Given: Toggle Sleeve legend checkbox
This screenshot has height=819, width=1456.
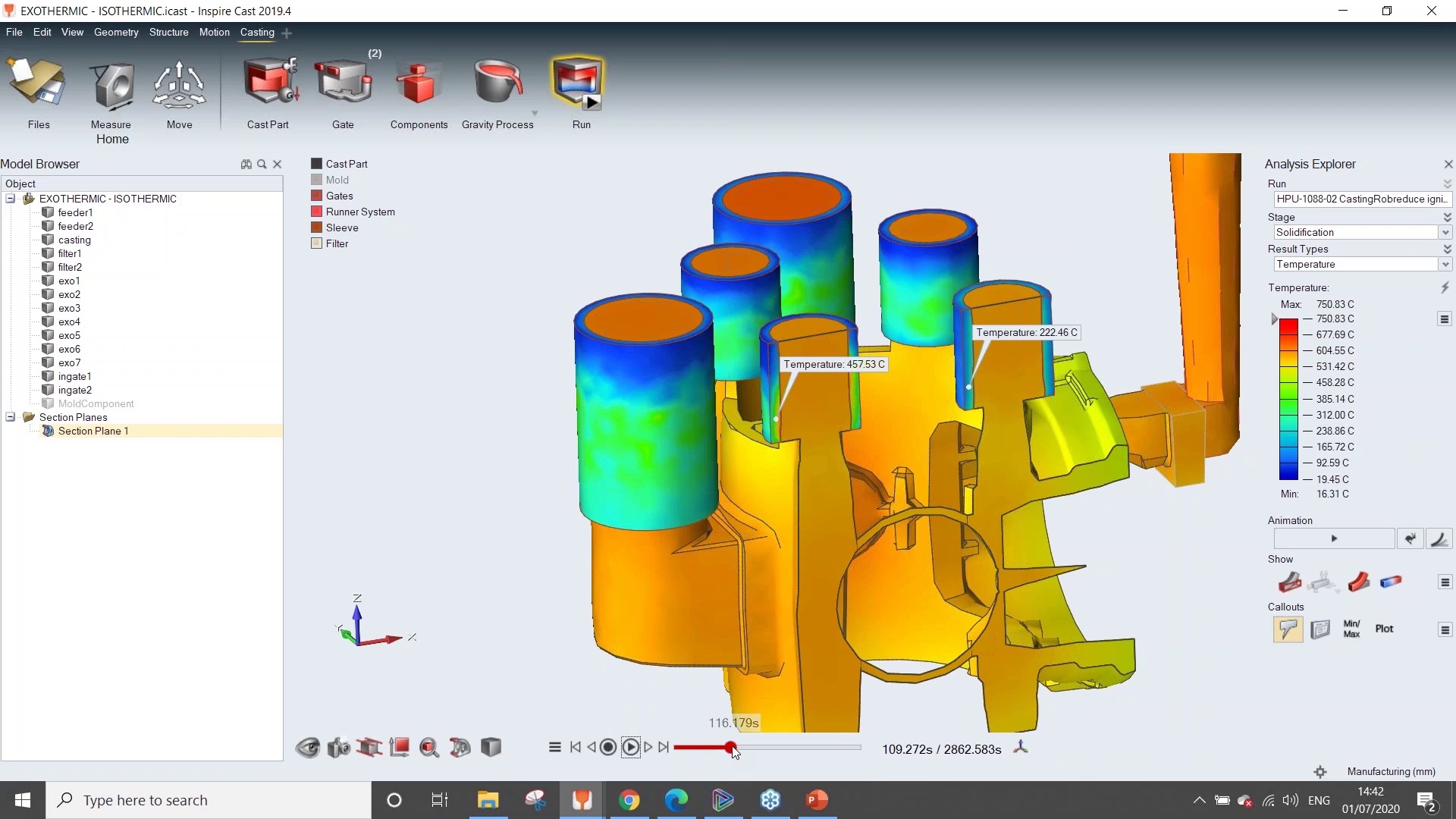Looking at the screenshot, I should (317, 227).
